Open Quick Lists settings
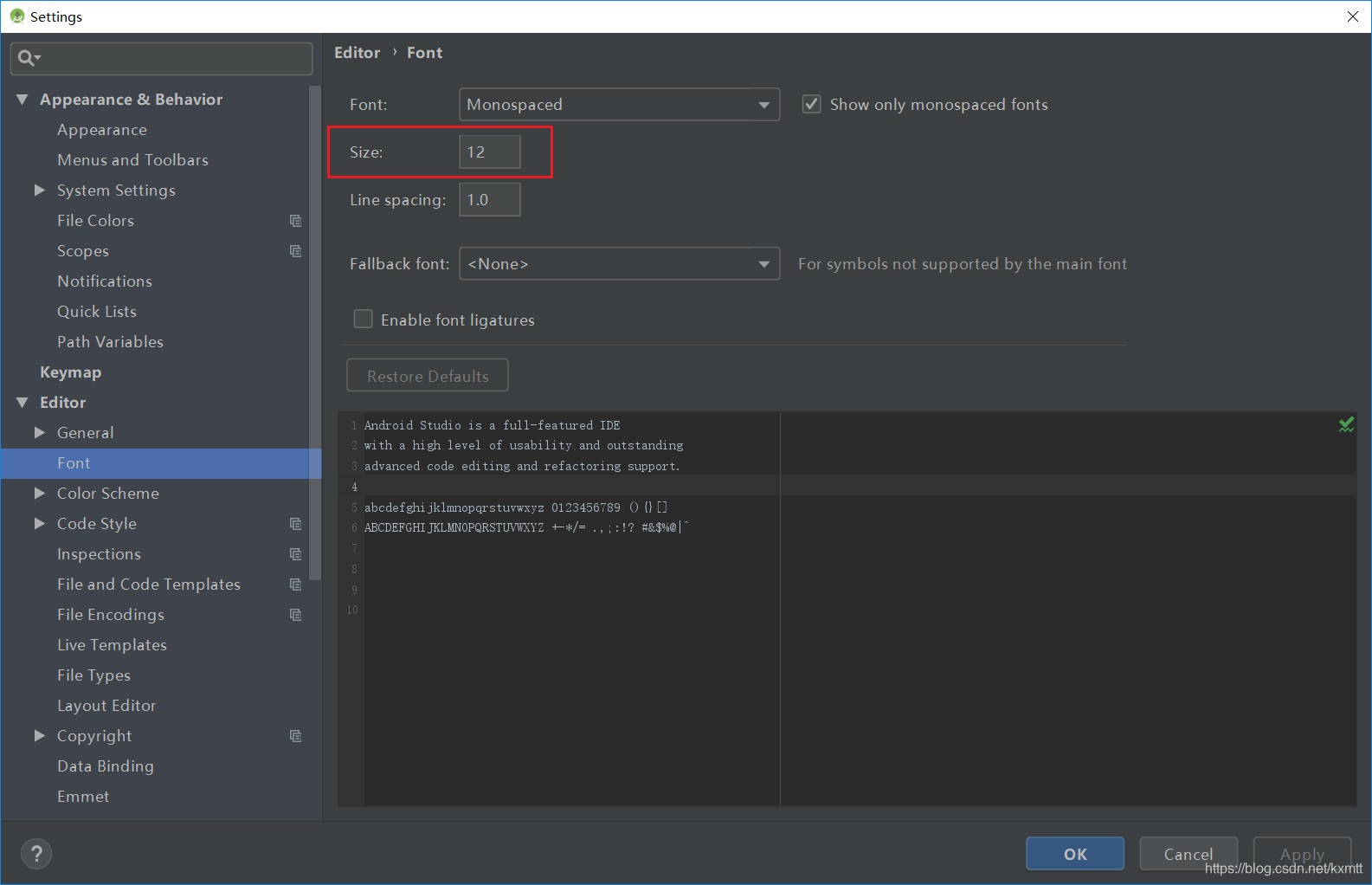1372x885 pixels. pos(97,312)
